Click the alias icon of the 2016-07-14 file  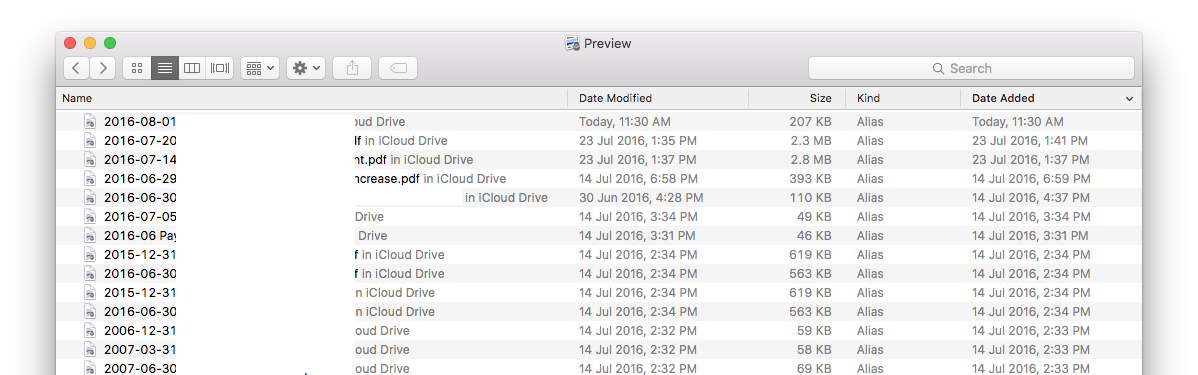pyautogui.click(x=90, y=160)
